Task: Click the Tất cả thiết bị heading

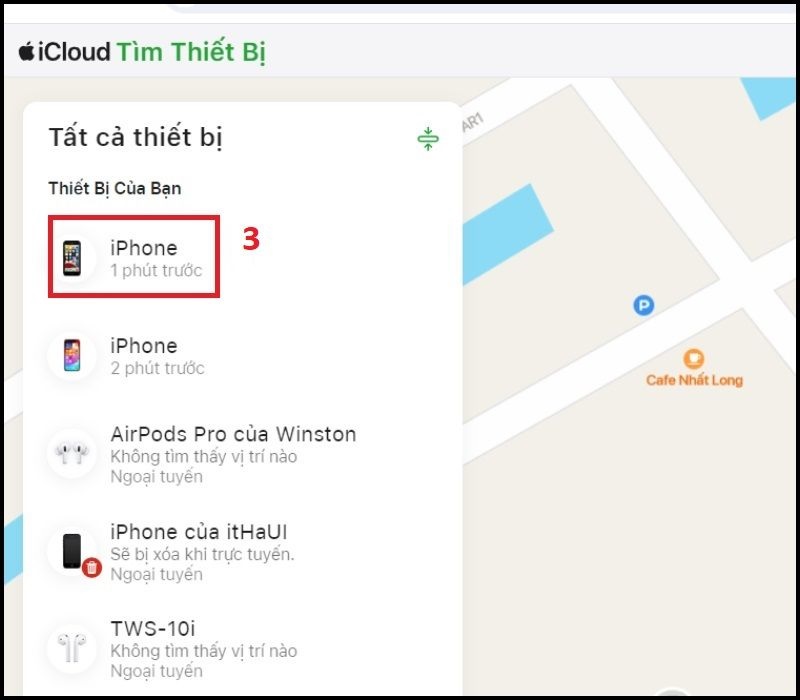Action: [x=135, y=138]
